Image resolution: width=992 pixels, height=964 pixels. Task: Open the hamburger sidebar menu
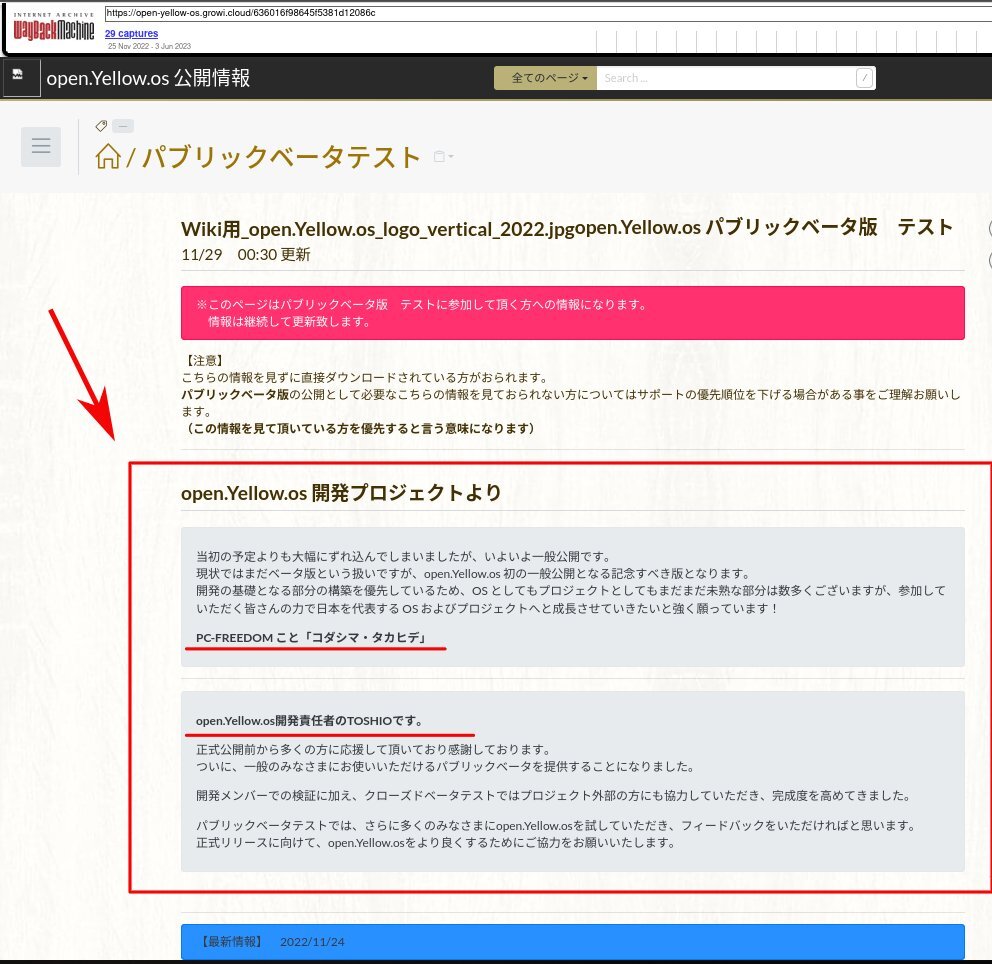(41, 146)
